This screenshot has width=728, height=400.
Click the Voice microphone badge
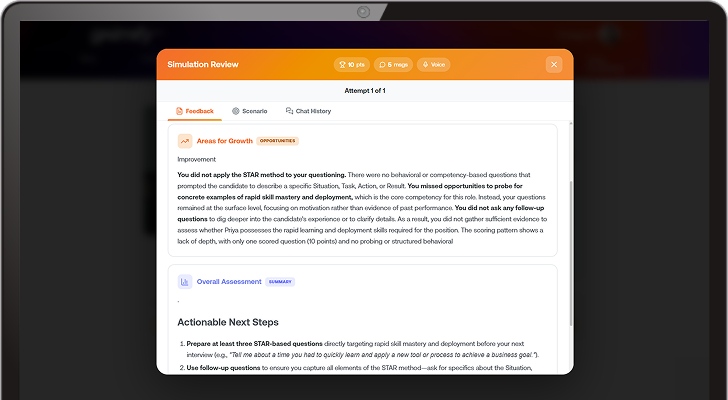[x=434, y=65]
